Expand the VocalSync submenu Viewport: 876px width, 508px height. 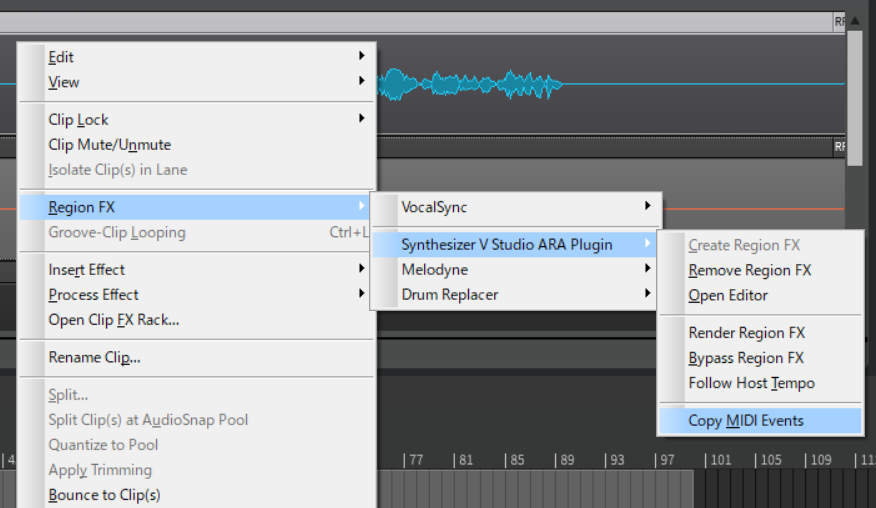tap(434, 208)
